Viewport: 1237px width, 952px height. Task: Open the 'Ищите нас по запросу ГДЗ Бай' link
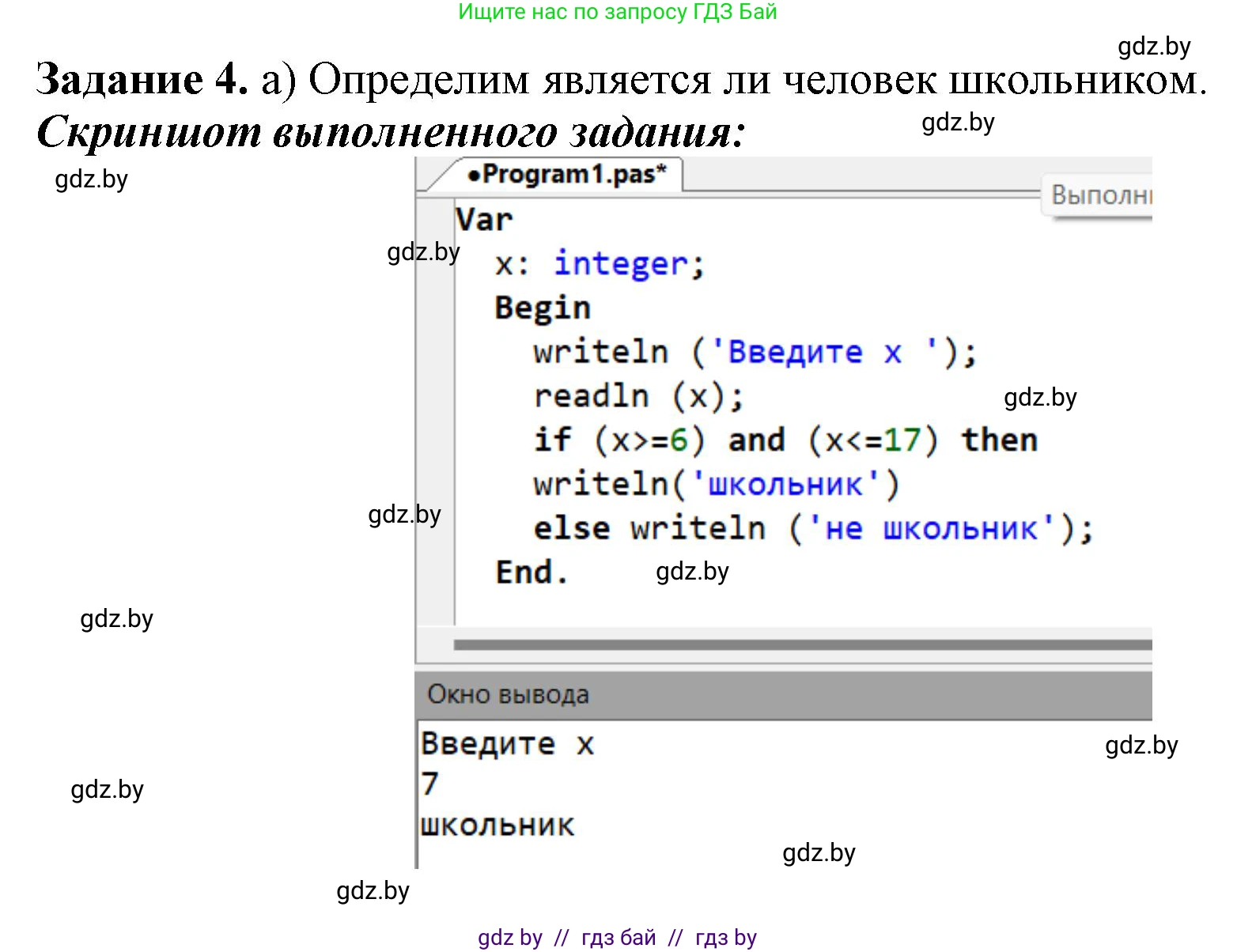pyautogui.click(x=617, y=12)
